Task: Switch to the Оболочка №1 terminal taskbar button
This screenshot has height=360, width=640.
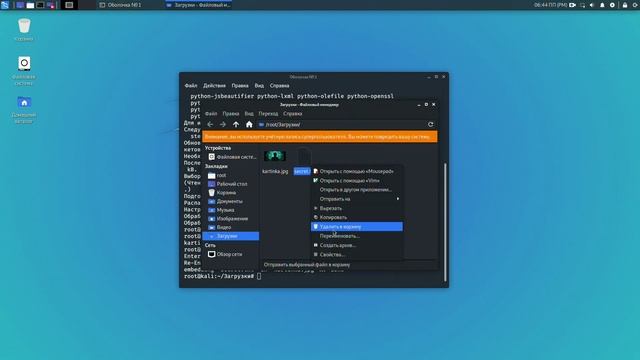Action: click(121, 5)
